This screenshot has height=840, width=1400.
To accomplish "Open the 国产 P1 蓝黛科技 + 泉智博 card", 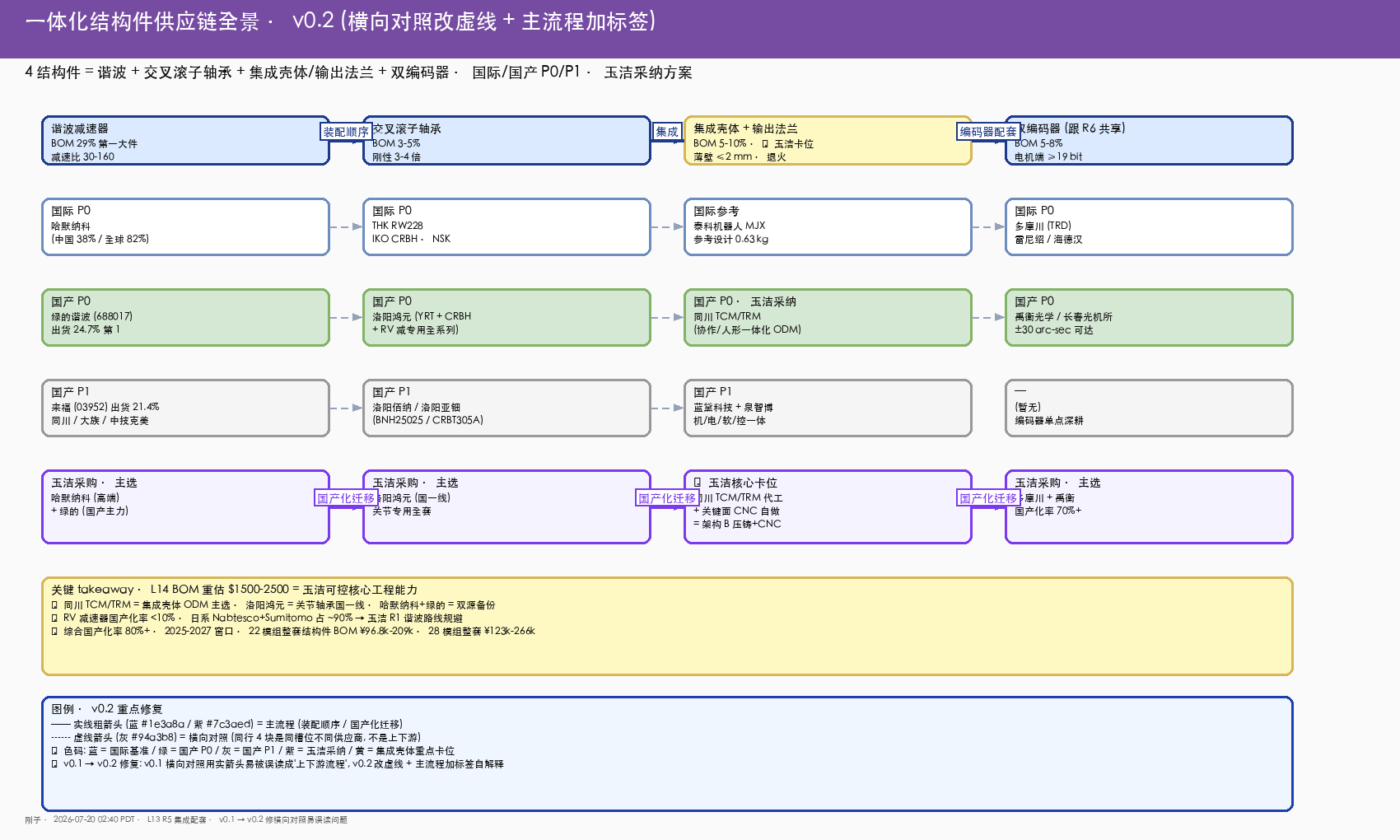I will point(828,408).
